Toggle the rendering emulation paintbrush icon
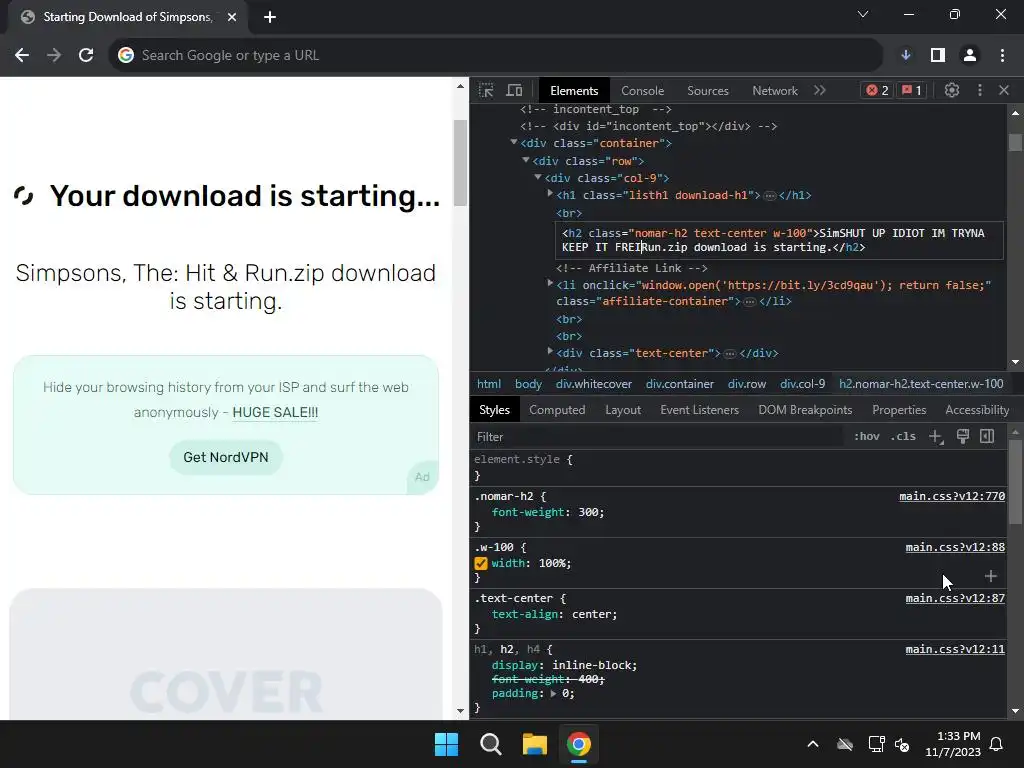Image resolution: width=1024 pixels, height=768 pixels. (963, 436)
